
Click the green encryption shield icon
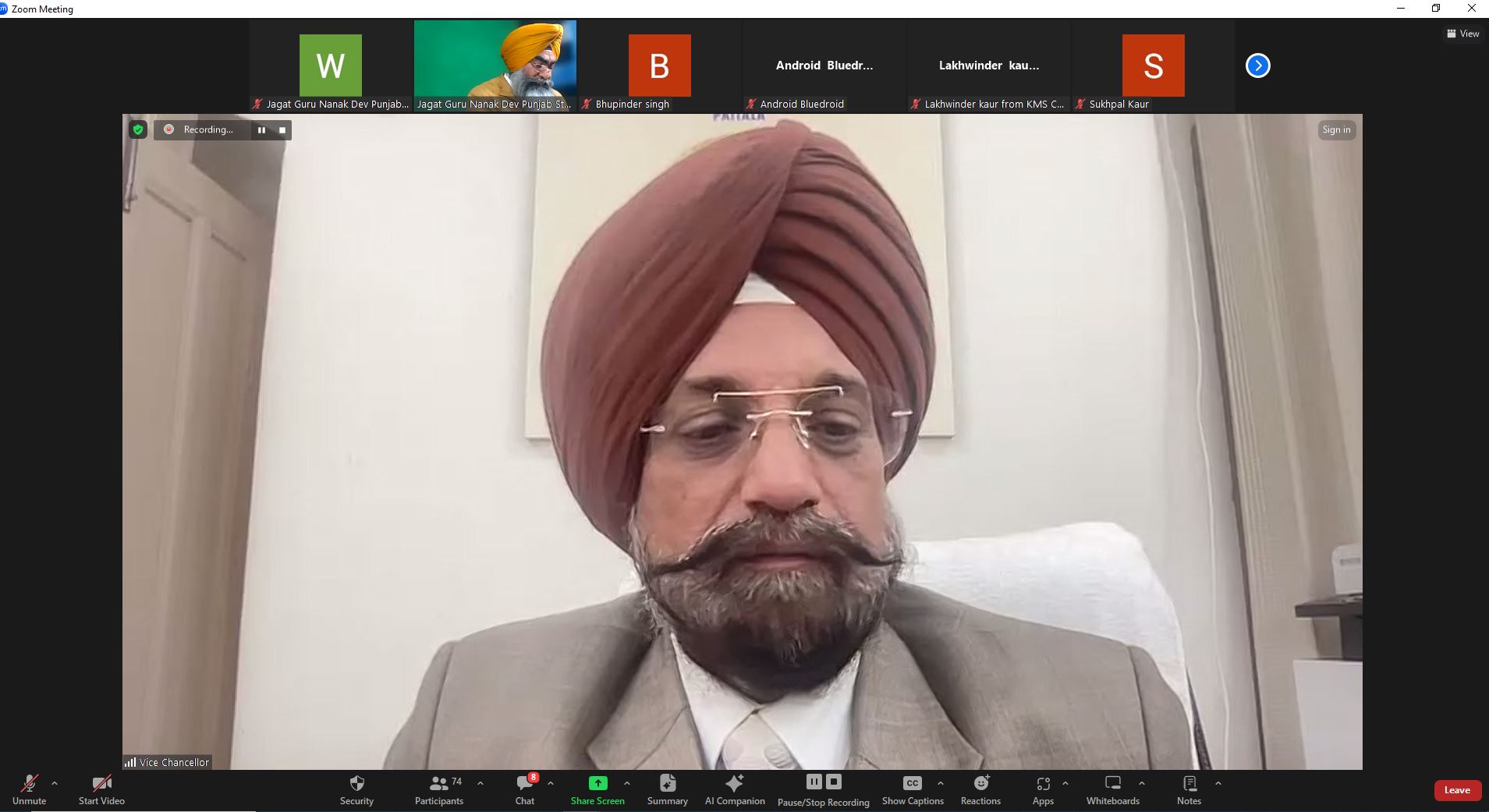(138, 130)
